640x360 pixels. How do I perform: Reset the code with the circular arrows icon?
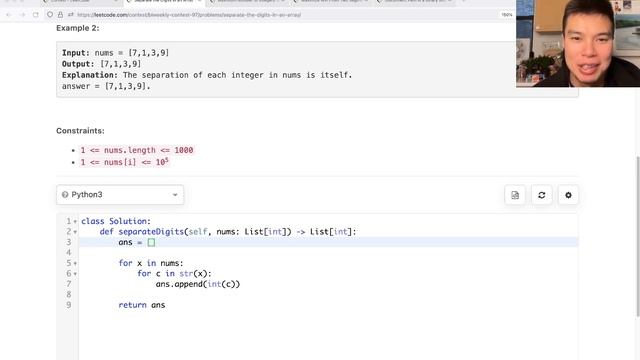(x=542, y=195)
